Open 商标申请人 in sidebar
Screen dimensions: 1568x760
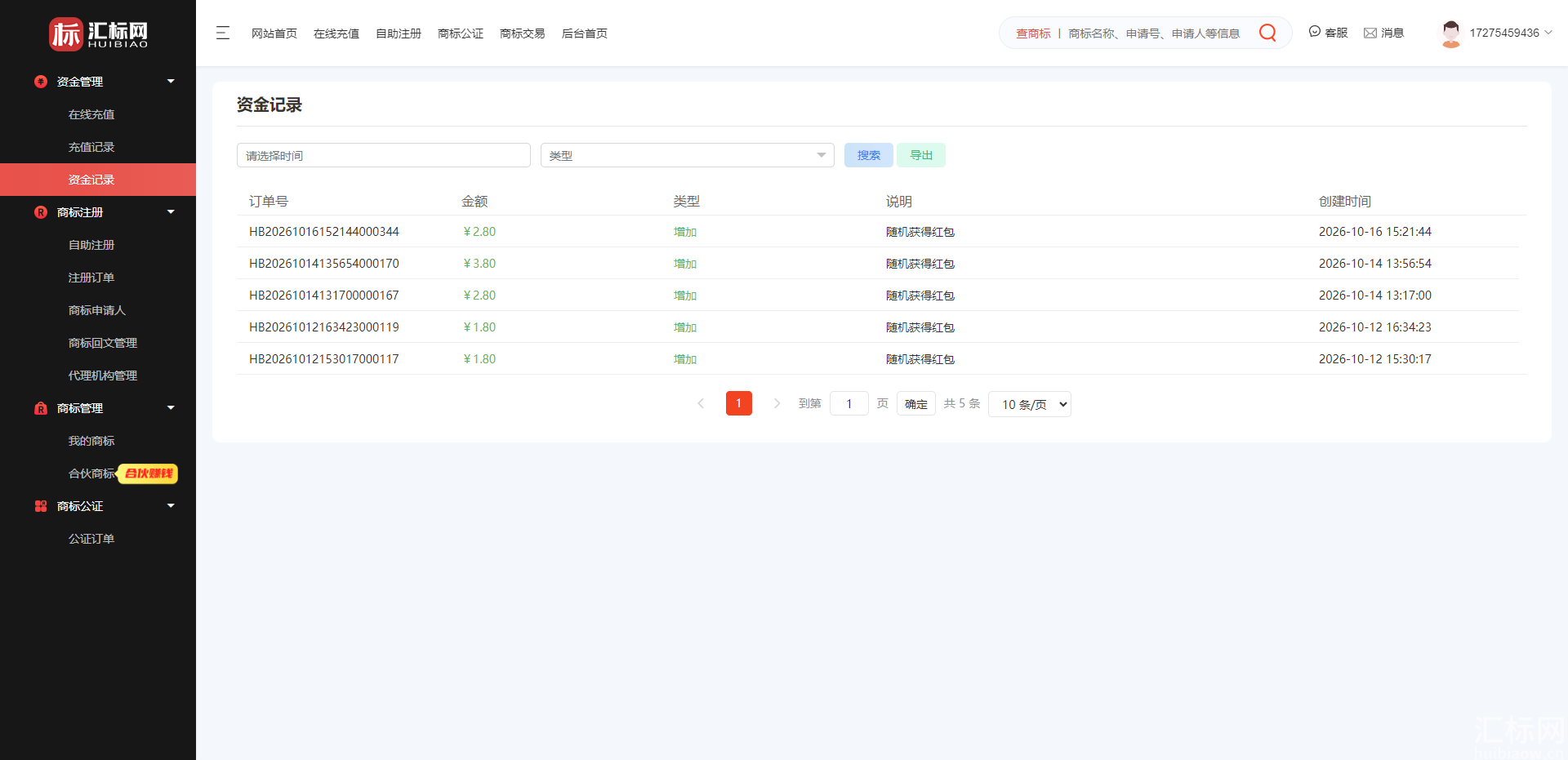point(97,310)
